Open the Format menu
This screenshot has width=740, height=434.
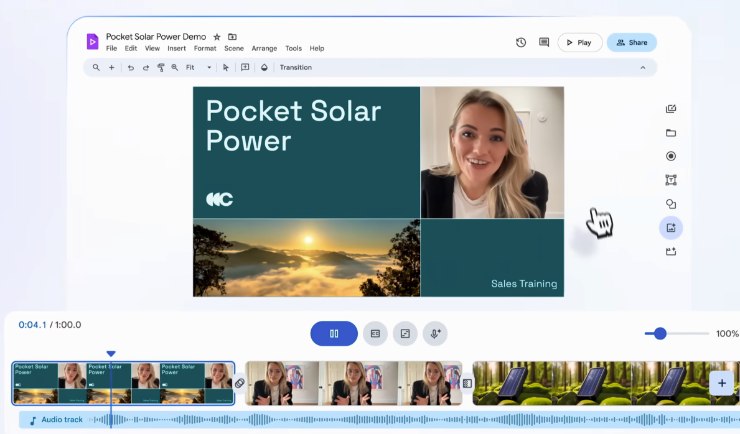click(205, 48)
